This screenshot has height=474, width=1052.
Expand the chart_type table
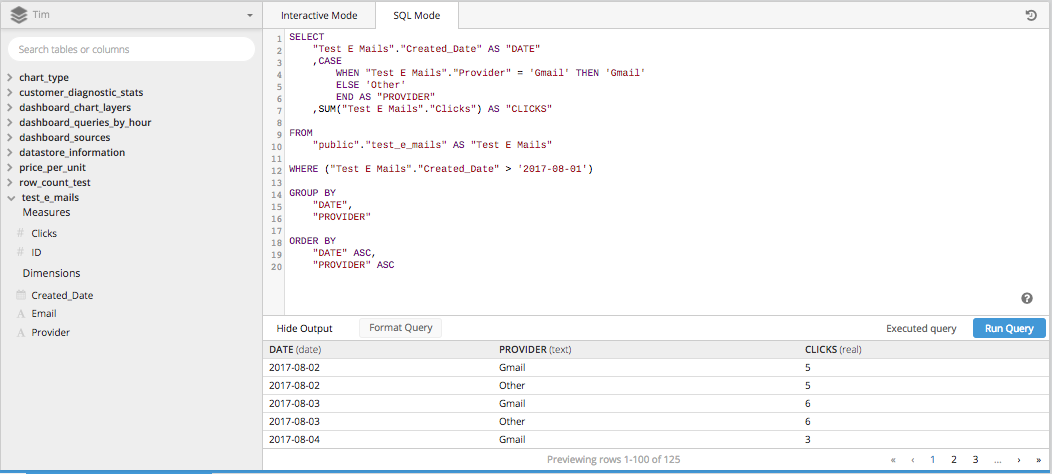pyautogui.click(x=10, y=78)
